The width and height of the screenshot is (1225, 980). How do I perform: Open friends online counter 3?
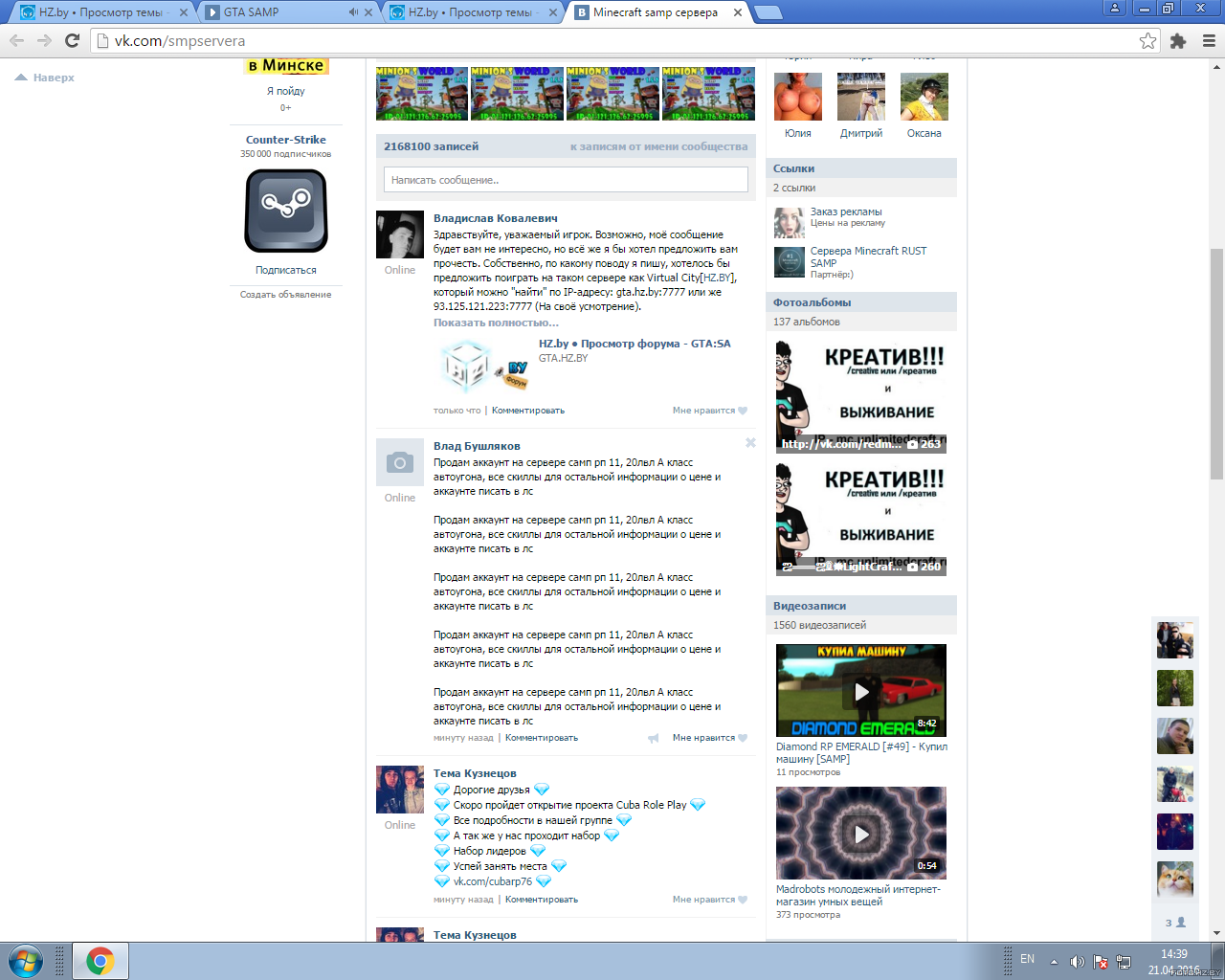pyautogui.click(x=1175, y=923)
